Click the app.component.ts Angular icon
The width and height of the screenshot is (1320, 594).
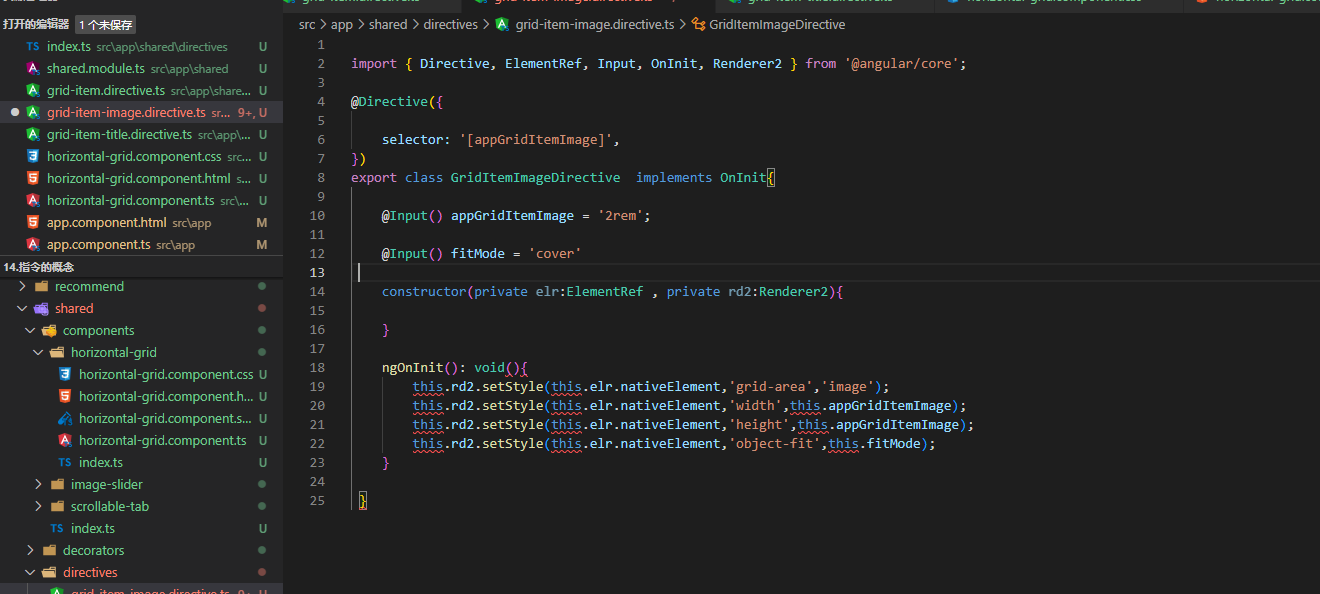33,245
